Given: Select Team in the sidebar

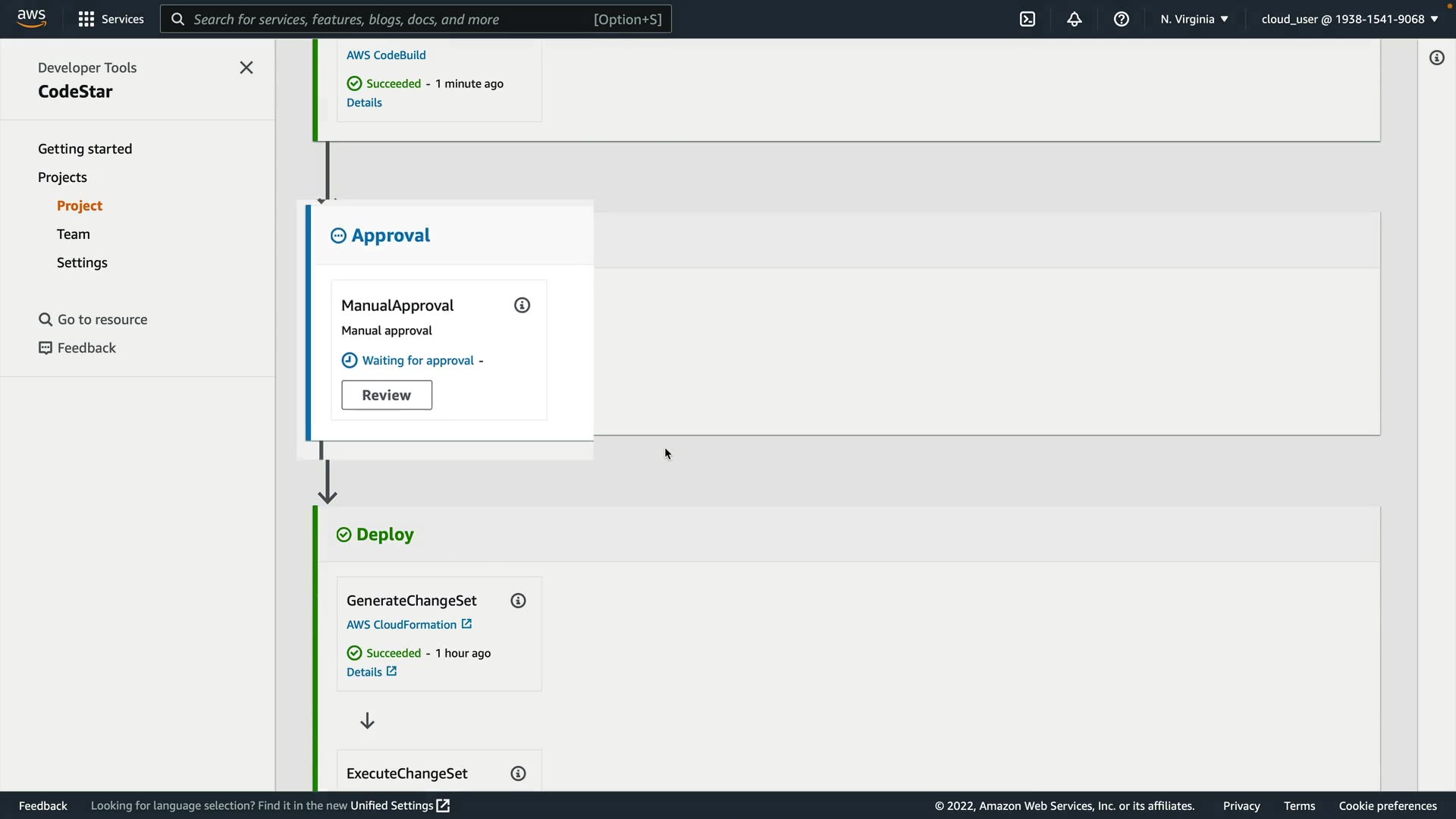Looking at the screenshot, I should coord(73,234).
